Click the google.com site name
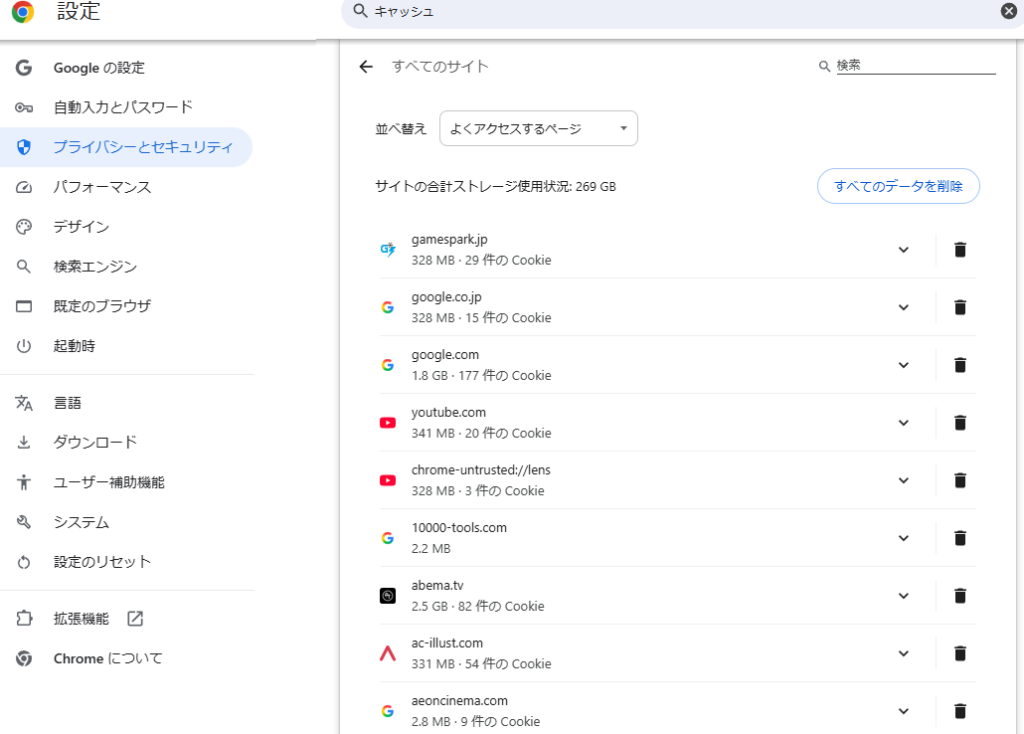 [445, 355]
